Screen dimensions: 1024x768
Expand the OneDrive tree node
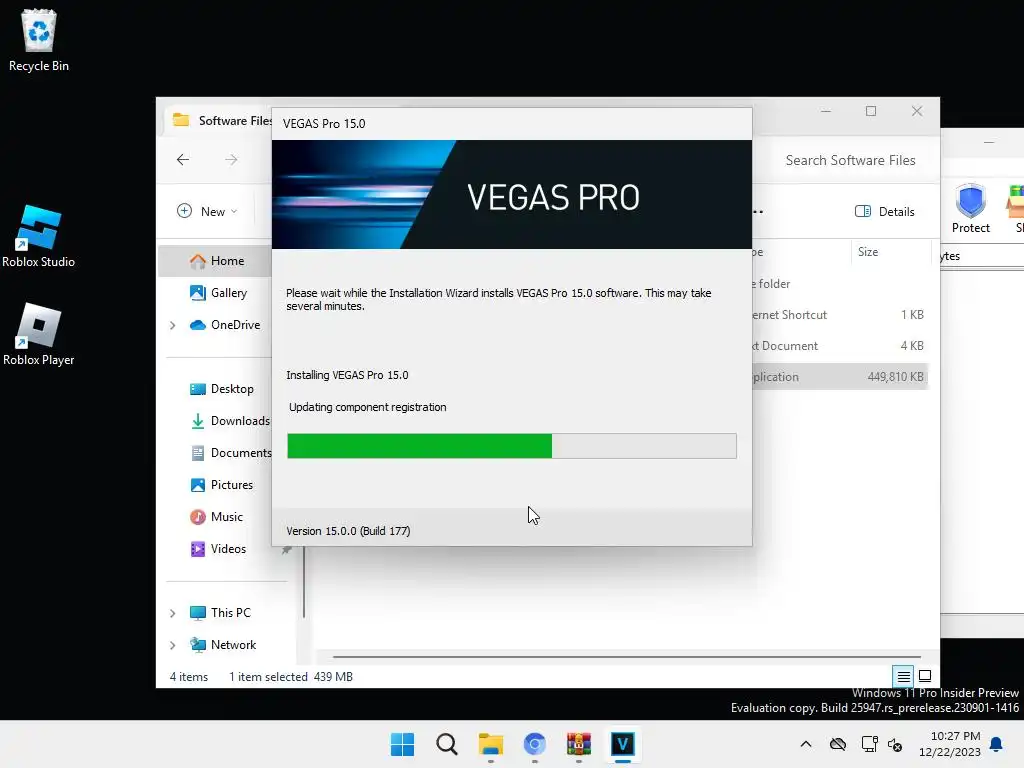tap(172, 325)
